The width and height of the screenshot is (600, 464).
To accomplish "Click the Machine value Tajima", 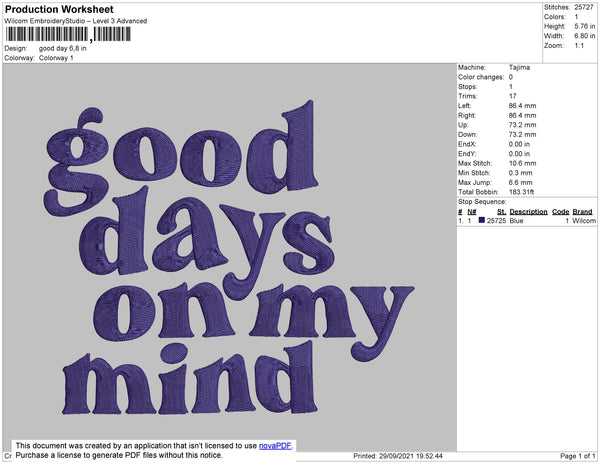I will click(x=520, y=68).
